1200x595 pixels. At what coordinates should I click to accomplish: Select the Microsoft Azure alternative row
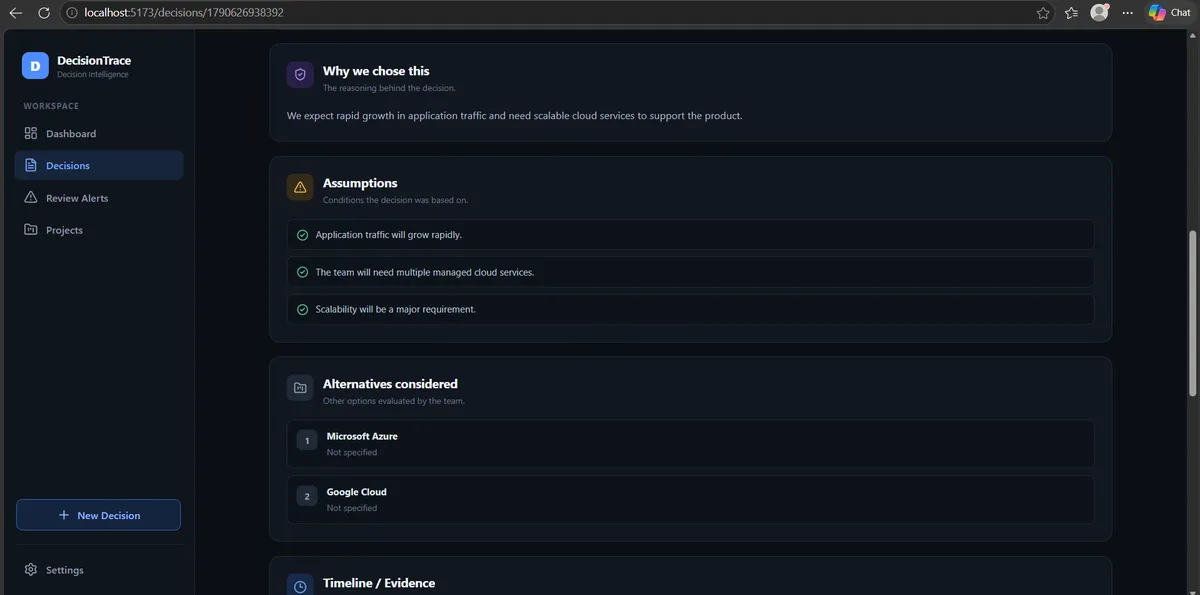click(690, 443)
